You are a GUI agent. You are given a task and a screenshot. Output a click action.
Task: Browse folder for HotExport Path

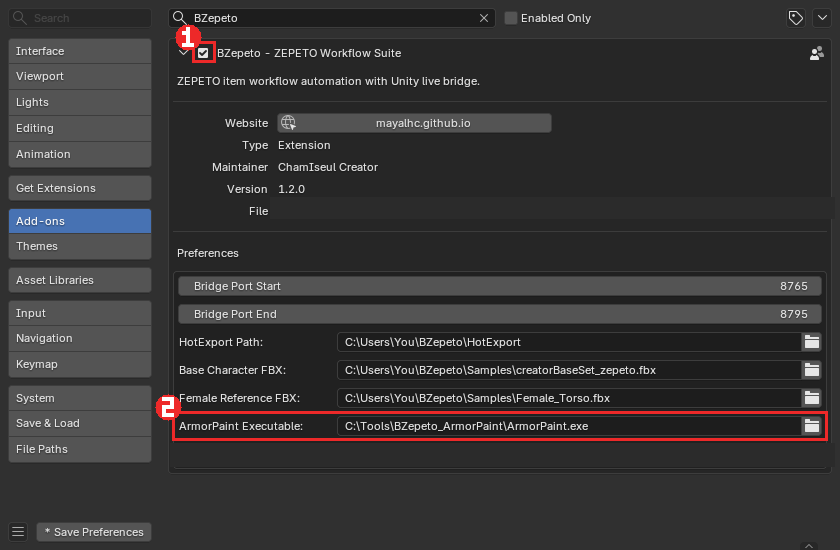pos(812,342)
